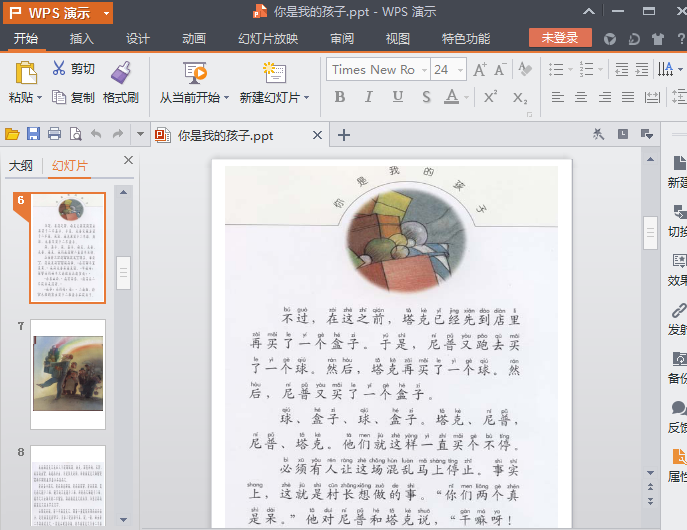The image size is (687, 530).
Task: Justify text alignment
Action: [628, 97]
